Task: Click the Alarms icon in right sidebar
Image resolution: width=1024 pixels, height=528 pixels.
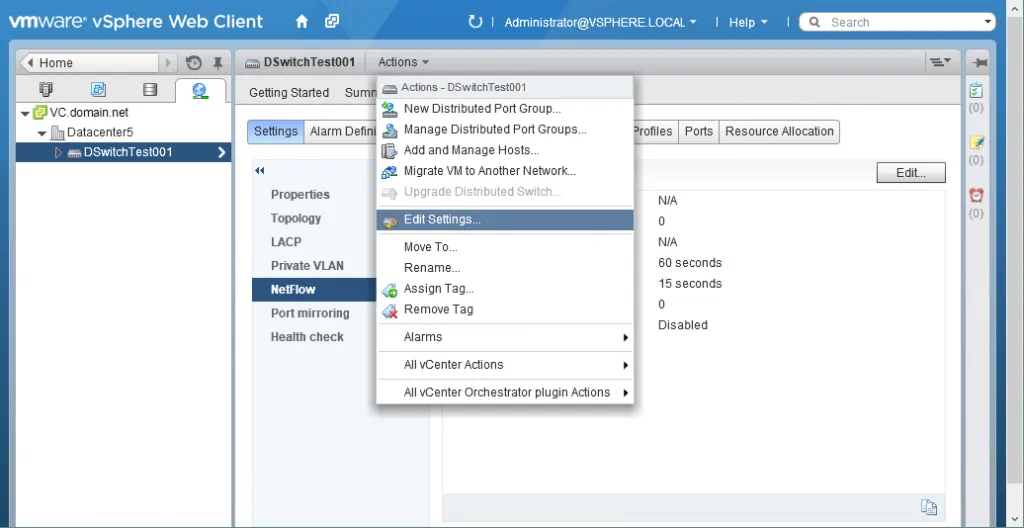Action: pos(976,196)
